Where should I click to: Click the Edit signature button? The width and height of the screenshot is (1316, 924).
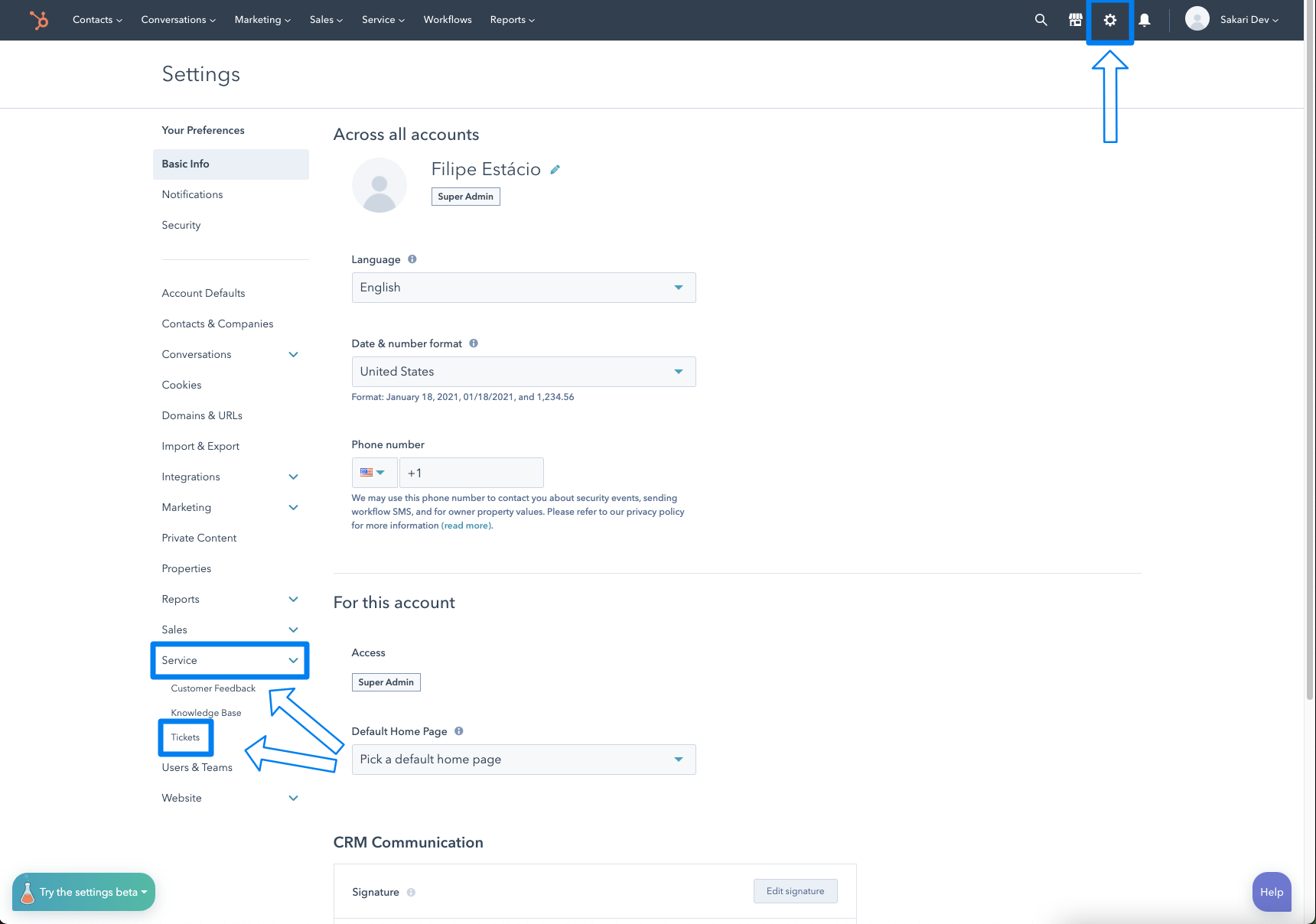(796, 891)
